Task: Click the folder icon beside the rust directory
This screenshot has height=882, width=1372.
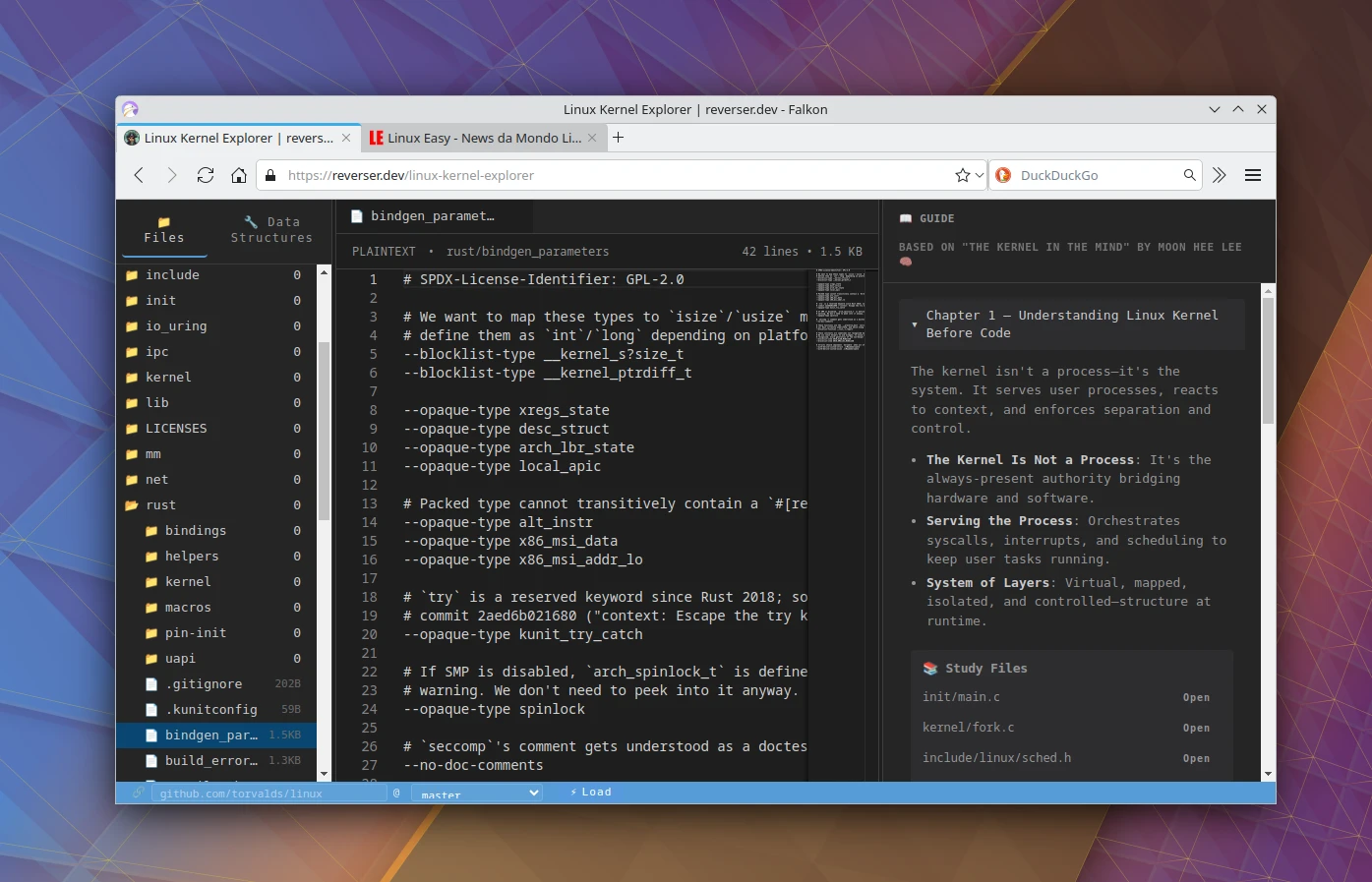Action: 132,504
